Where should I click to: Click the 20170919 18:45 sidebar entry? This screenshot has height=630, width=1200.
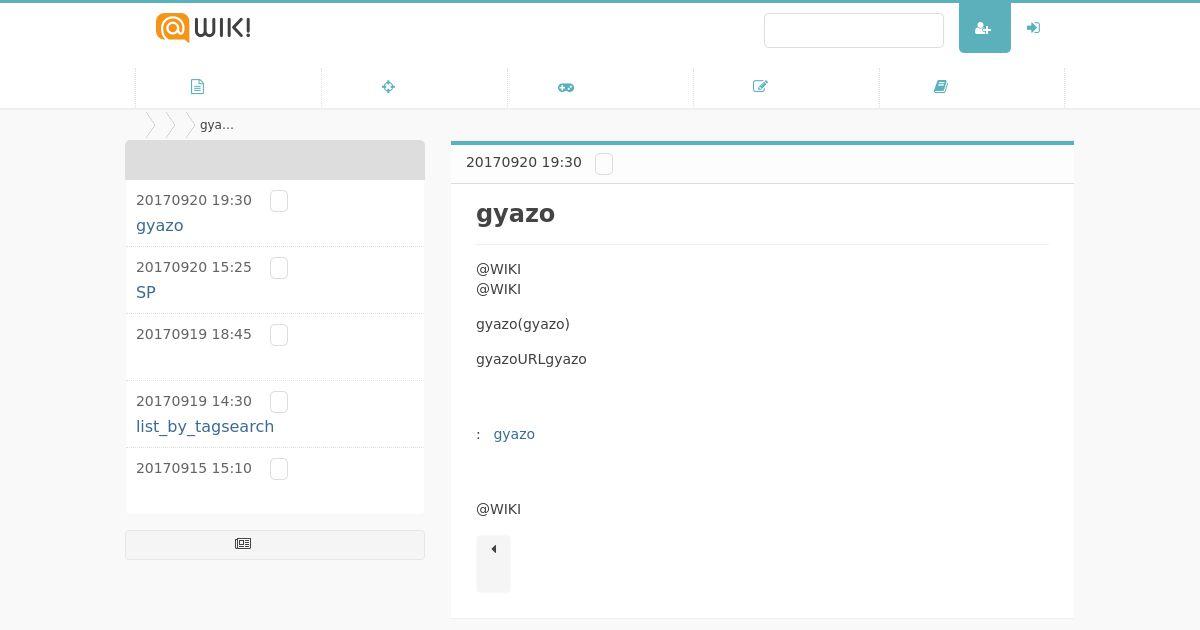coord(275,347)
